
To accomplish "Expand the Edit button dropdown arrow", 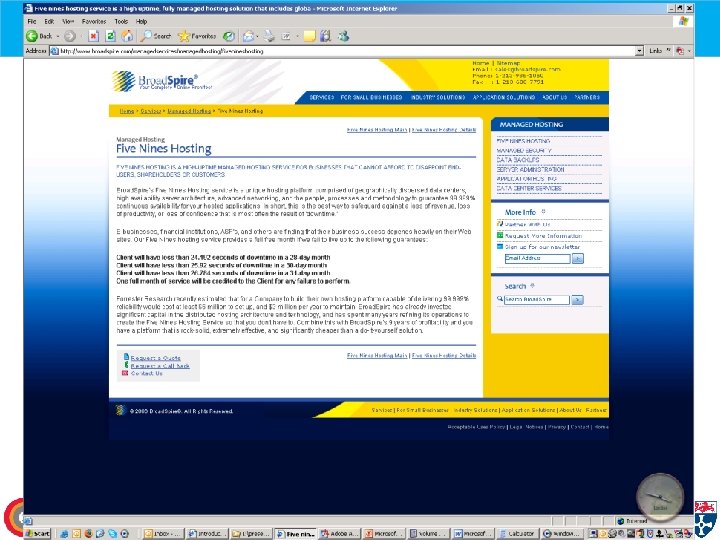I will pos(297,36).
